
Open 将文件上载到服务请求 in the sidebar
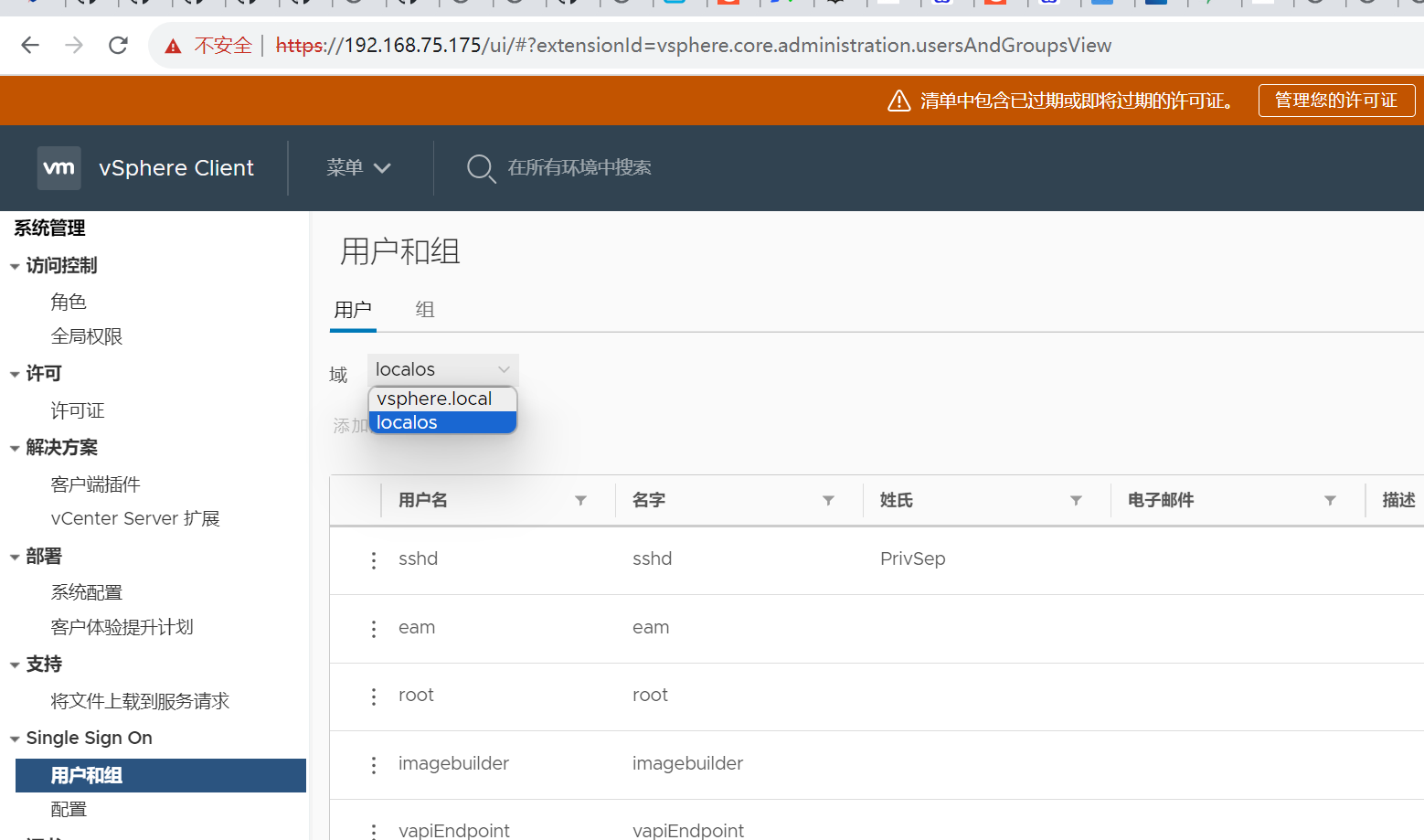tap(140, 701)
